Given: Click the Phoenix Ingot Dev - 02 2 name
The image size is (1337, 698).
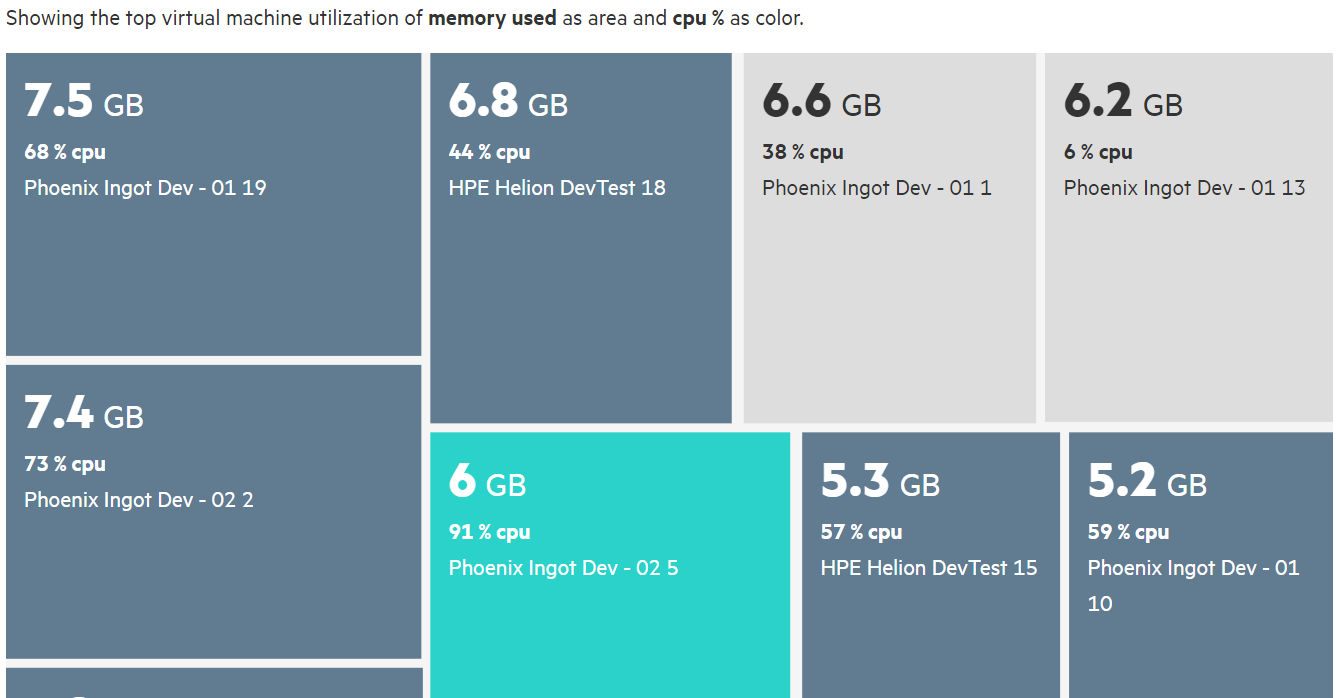Looking at the screenshot, I should tap(139, 500).
